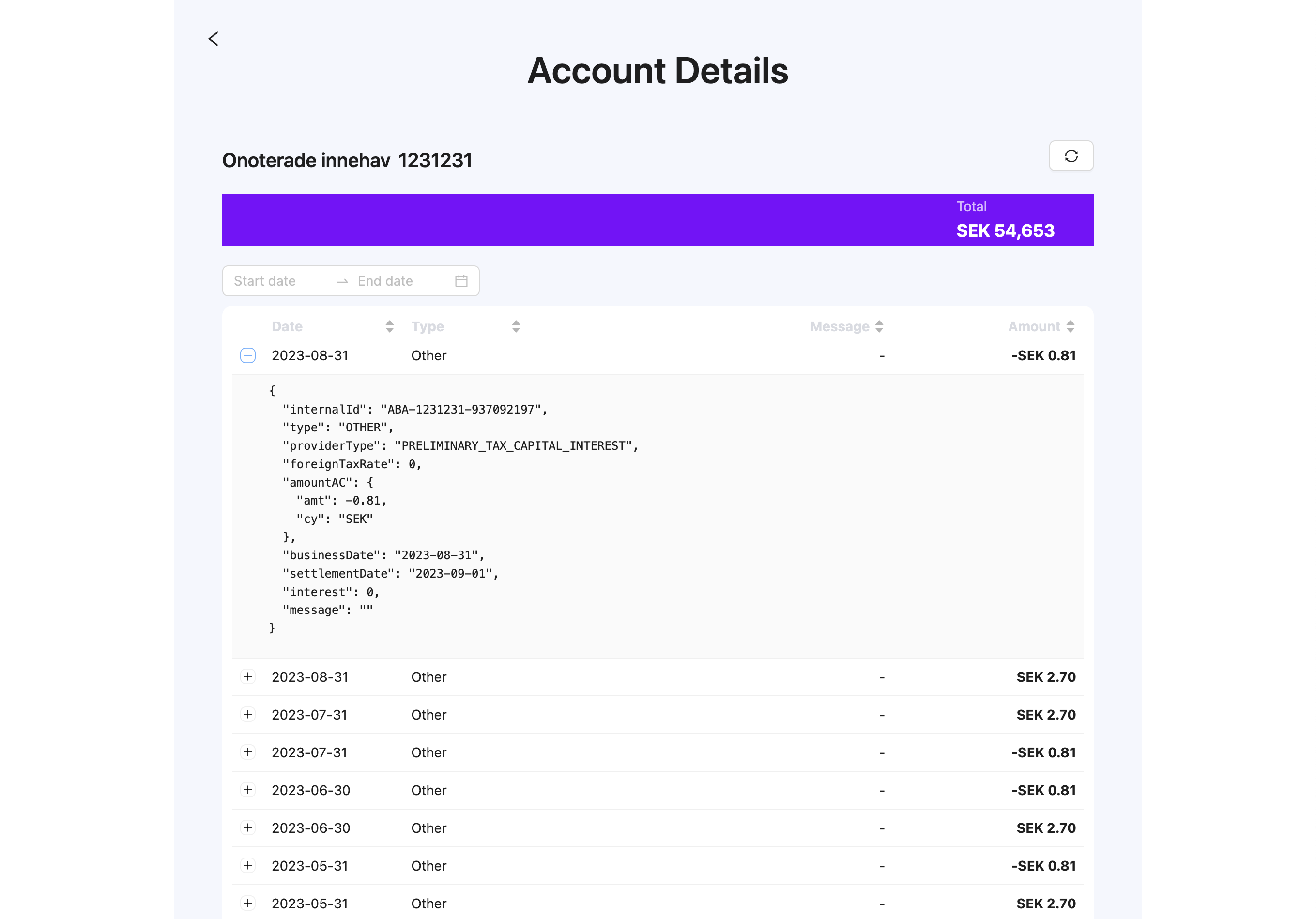
Task: Expand the 2023-05-31 SEK 2.70 entry
Action: pos(247,903)
